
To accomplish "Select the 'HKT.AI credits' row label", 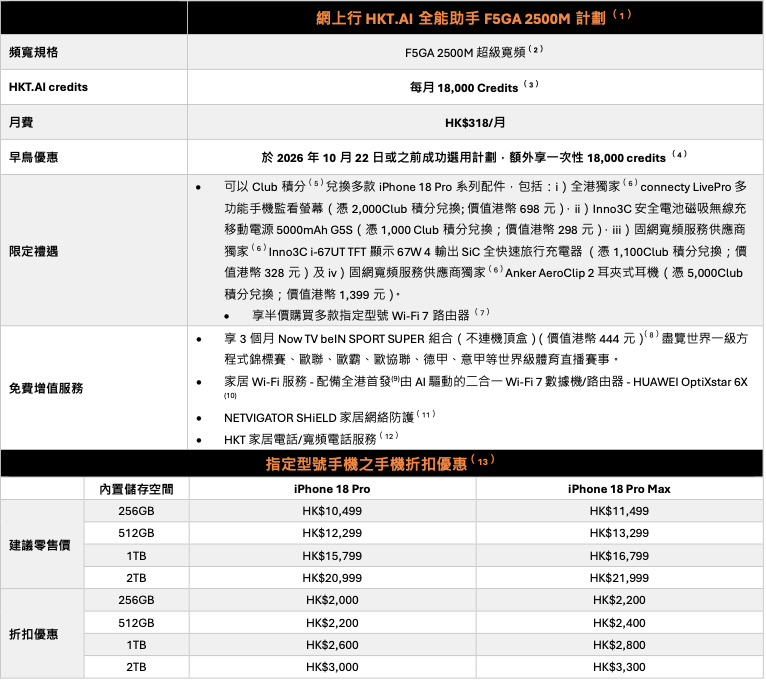I will [x=48, y=87].
